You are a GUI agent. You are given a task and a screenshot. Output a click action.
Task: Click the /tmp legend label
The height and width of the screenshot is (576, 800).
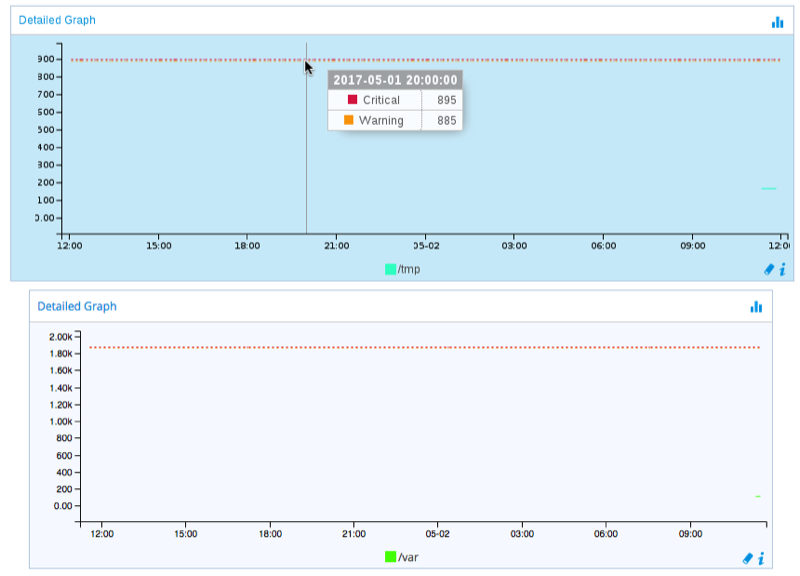pos(409,269)
